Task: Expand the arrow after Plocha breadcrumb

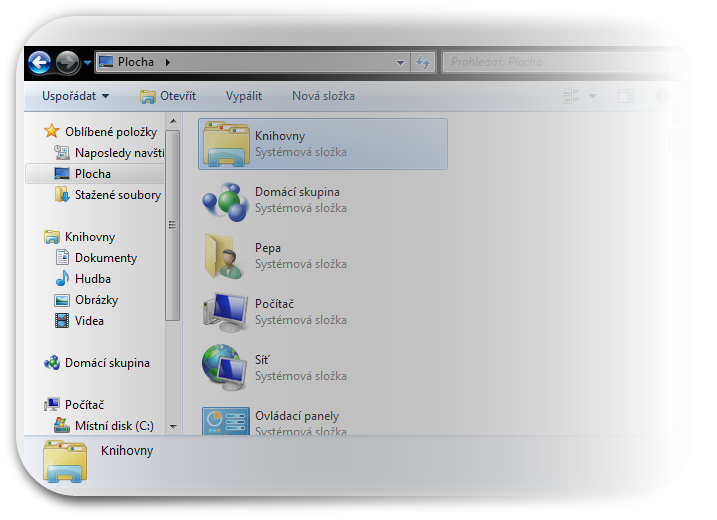Action: pos(167,62)
